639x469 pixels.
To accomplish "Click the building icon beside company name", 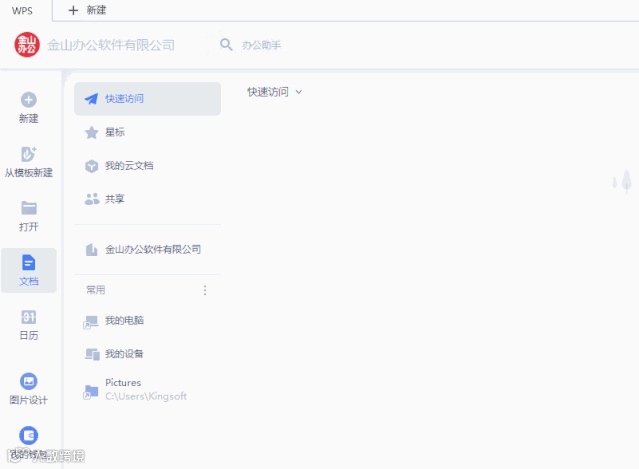I will [92, 249].
